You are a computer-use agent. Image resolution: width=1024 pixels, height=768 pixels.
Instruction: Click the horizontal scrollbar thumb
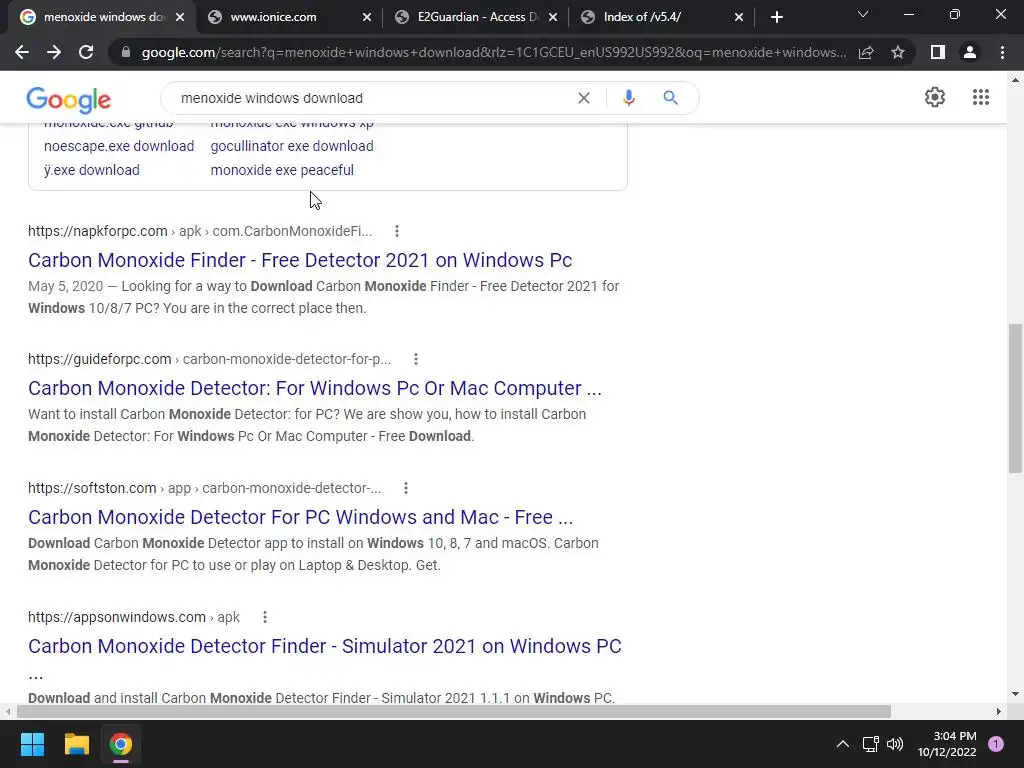(x=454, y=711)
